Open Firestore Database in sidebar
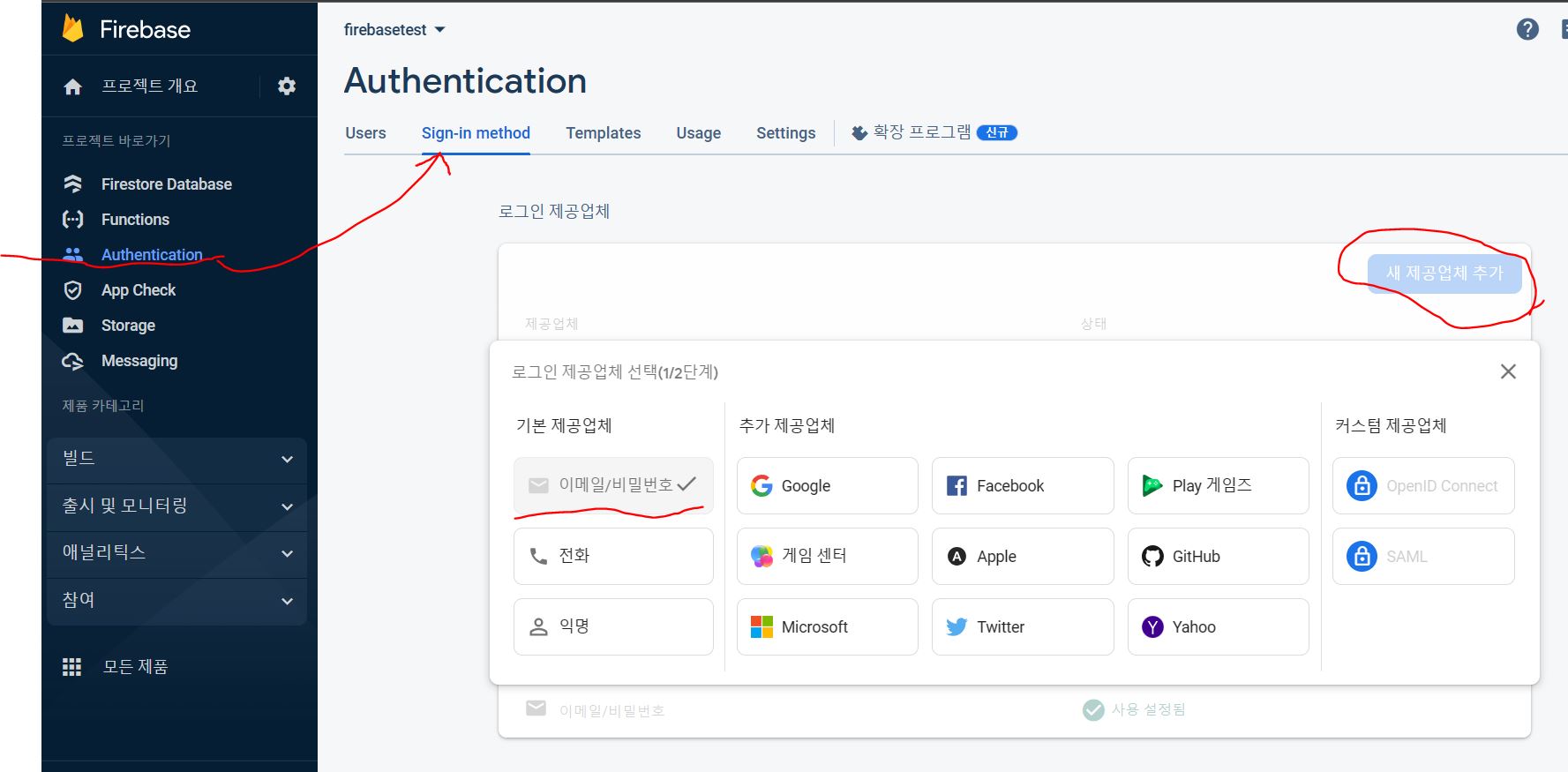 click(167, 184)
